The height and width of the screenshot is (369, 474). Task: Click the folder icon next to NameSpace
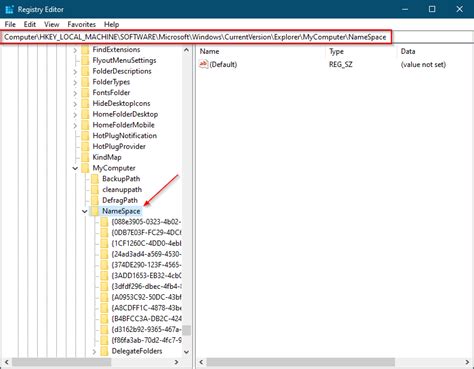click(x=95, y=211)
